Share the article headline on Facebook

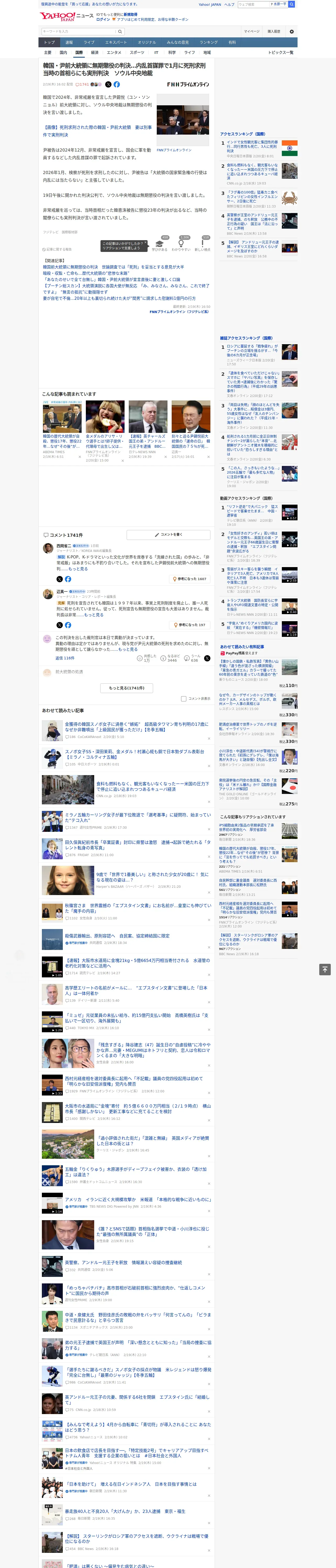click(x=116, y=85)
